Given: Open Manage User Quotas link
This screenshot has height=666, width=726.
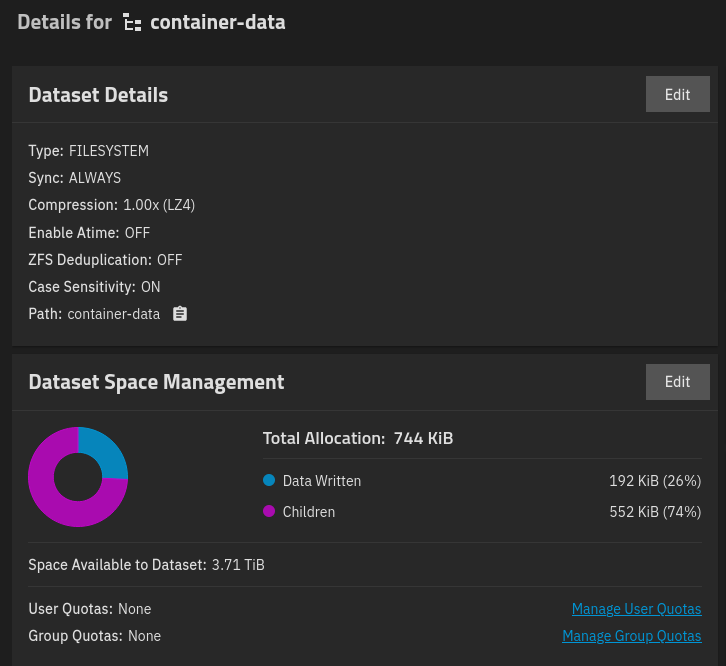Looking at the screenshot, I should pyautogui.click(x=636, y=609).
